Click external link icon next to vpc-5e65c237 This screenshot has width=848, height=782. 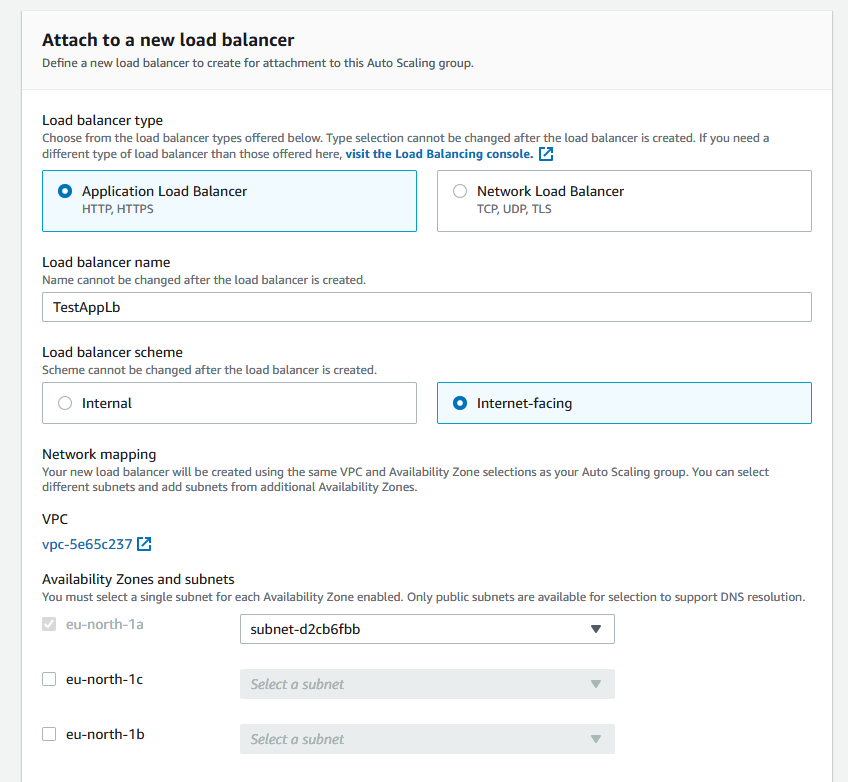(144, 544)
